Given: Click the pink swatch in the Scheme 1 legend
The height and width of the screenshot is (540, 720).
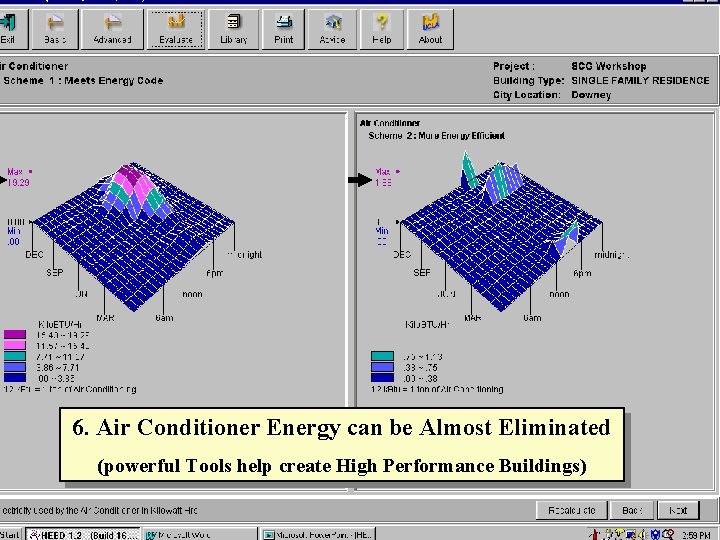Looking at the screenshot, I should point(15,345).
